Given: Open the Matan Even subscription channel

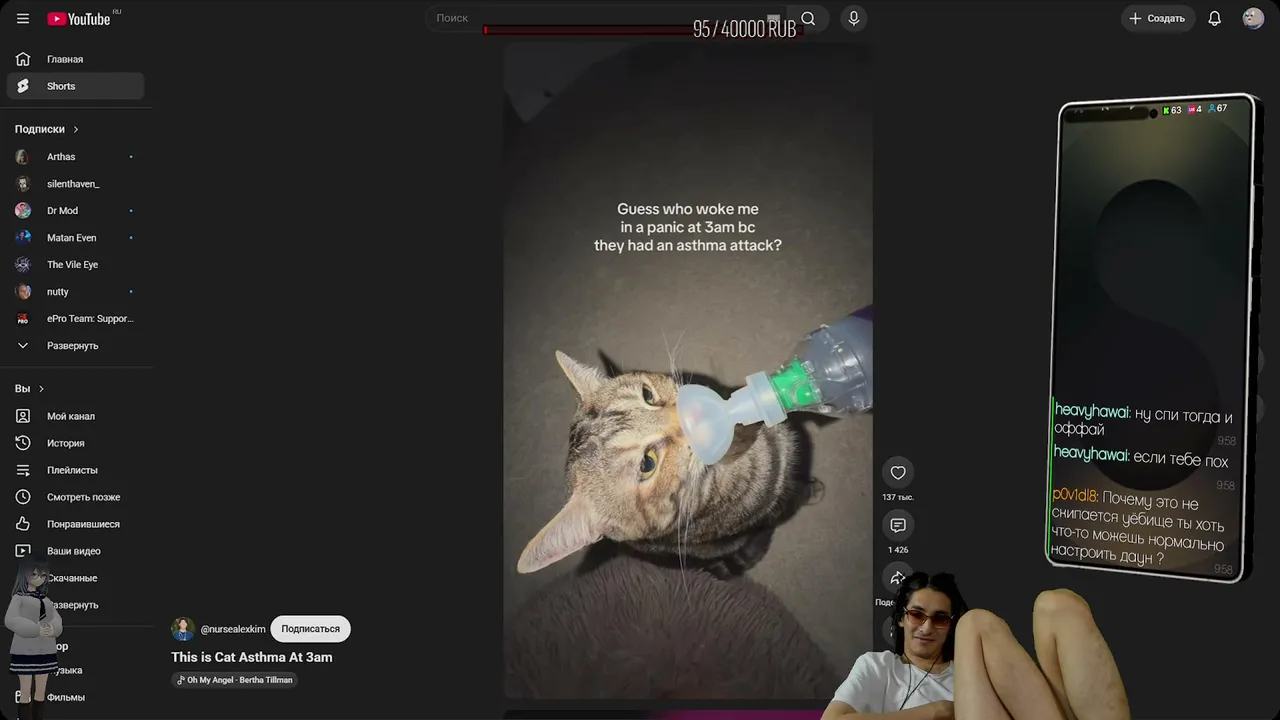Looking at the screenshot, I should point(76,238).
